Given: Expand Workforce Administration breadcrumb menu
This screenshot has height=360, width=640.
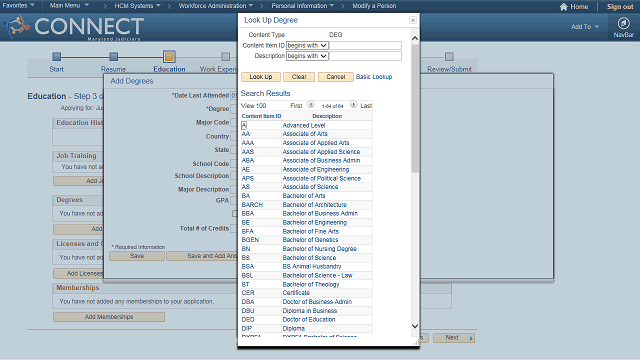Looking at the screenshot, I should tap(216, 6).
